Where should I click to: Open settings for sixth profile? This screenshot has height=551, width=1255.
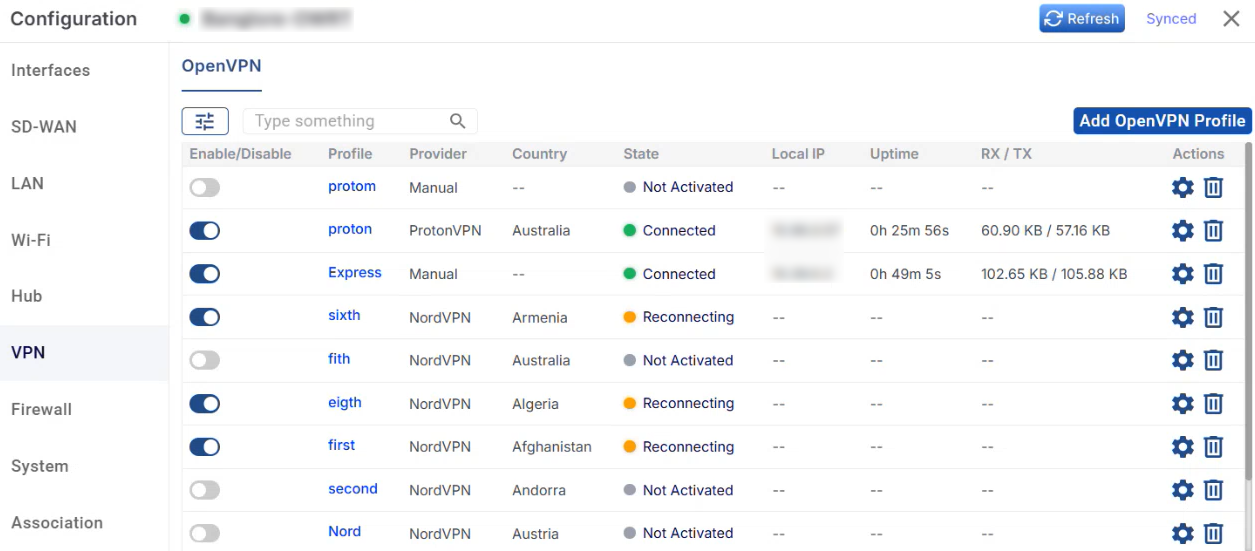point(1183,317)
